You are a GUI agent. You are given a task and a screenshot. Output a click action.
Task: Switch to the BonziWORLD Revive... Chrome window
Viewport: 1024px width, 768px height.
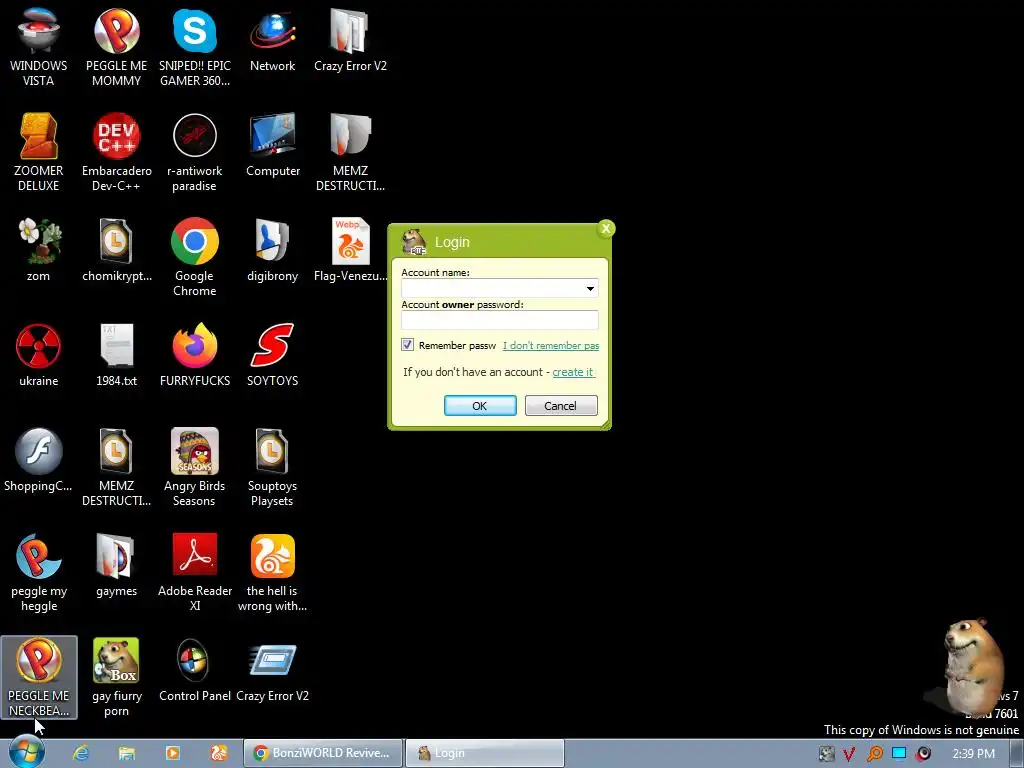pyautogui.click(x=323, y=753)
